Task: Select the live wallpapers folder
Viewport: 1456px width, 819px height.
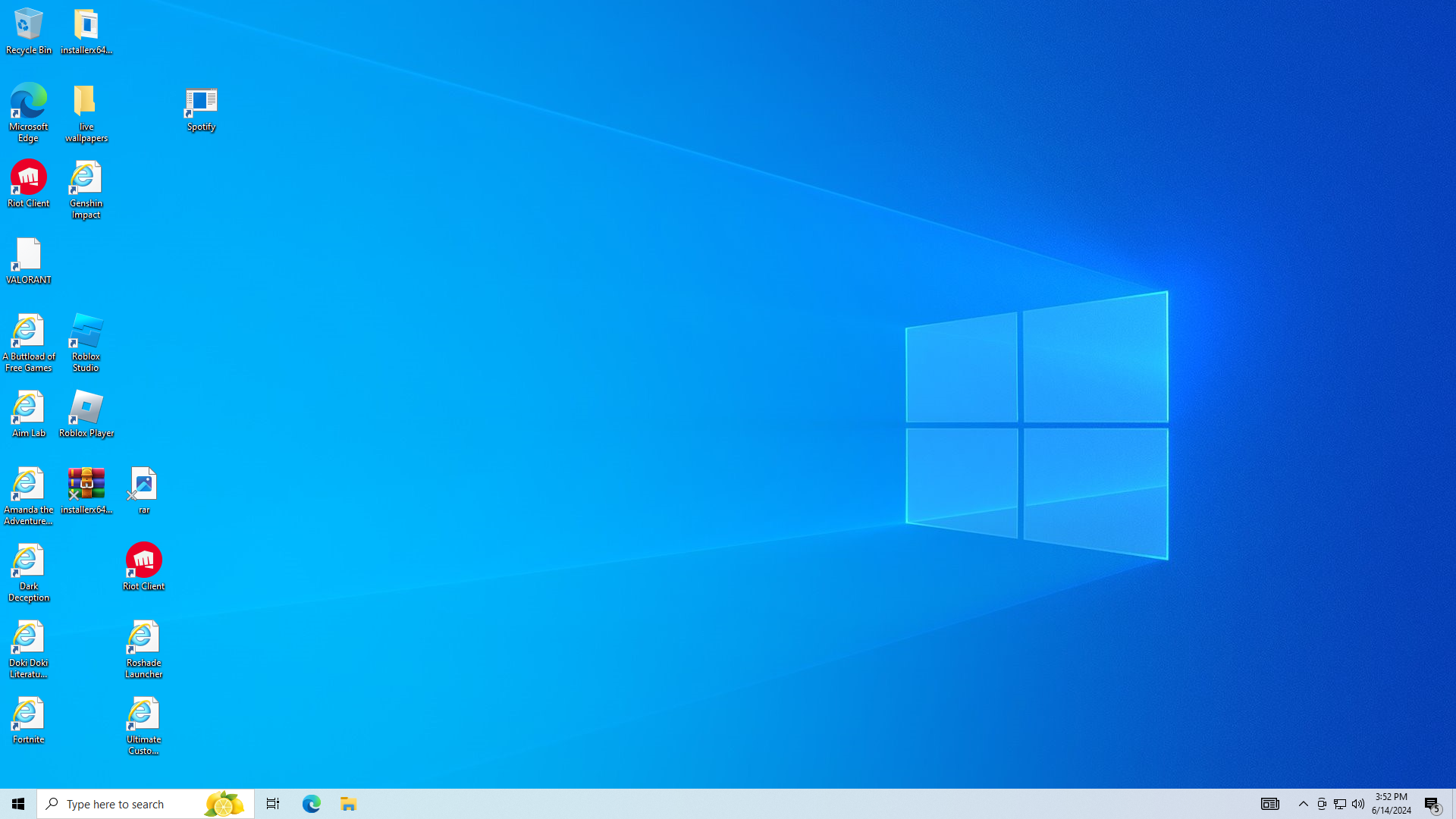Action: (x=86, y=112)
